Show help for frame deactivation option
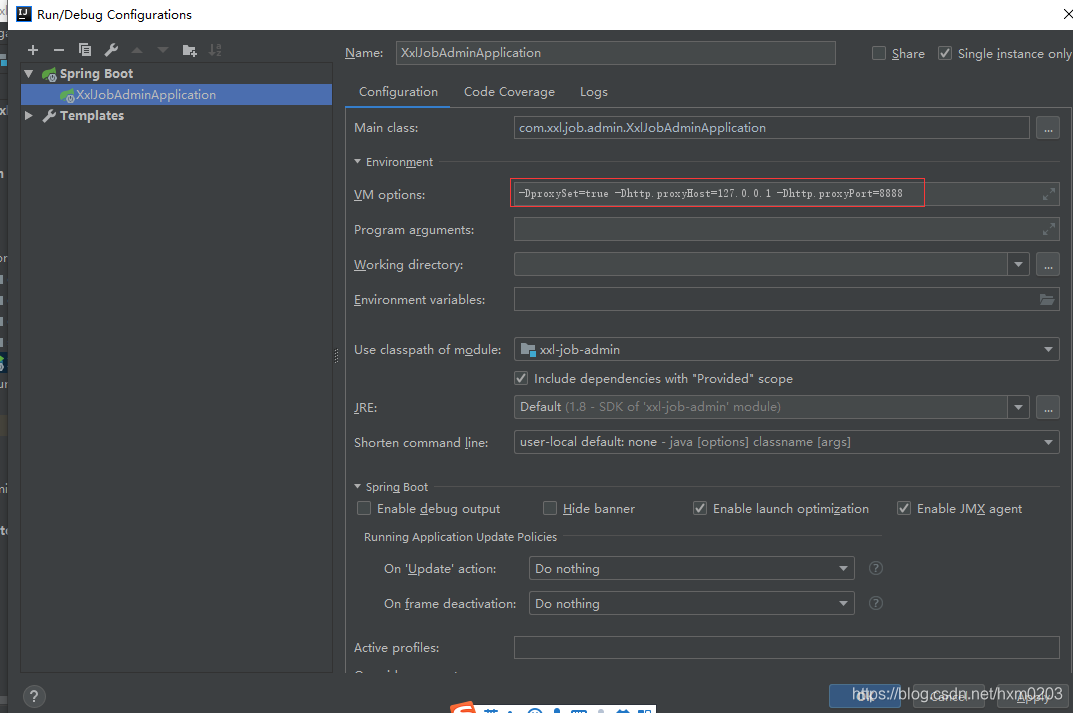Viewport: 1073px width, 713px height. click(875, 603)
